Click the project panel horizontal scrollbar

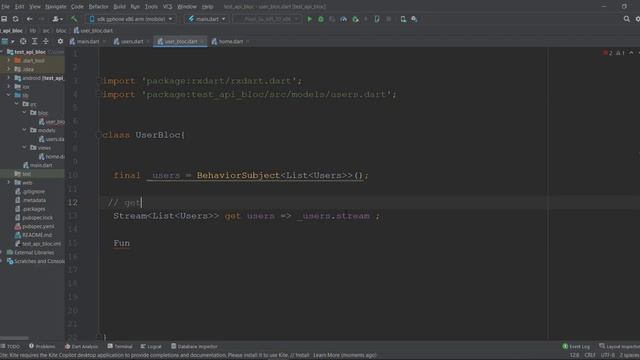click(x=15, y=338)
